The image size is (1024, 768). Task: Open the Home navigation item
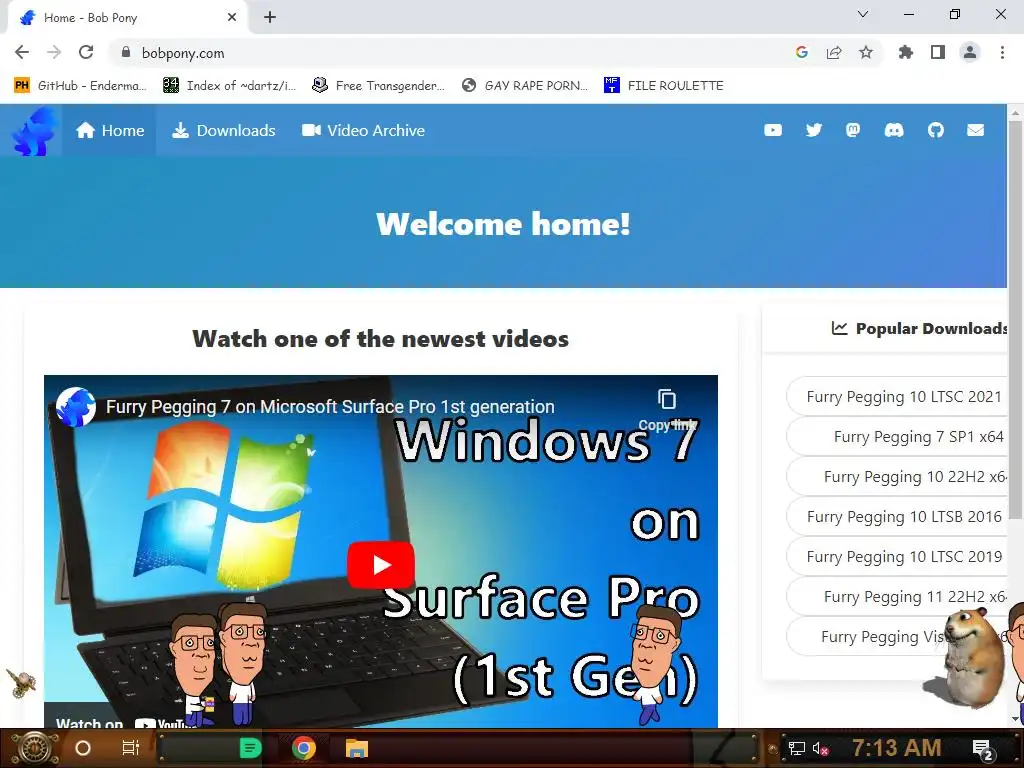110,131
